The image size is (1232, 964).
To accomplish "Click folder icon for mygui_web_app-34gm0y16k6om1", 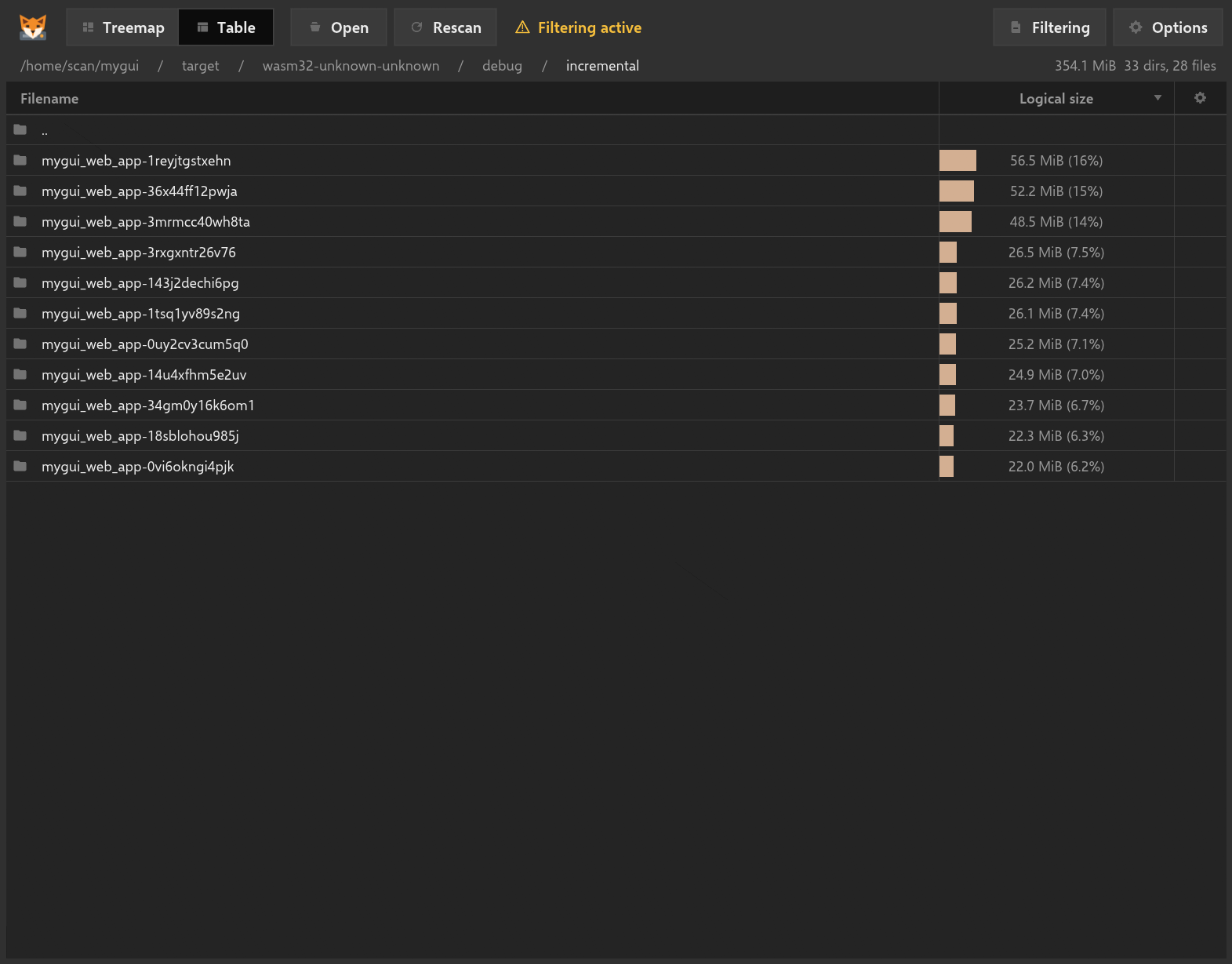I will tap(20, 405).
